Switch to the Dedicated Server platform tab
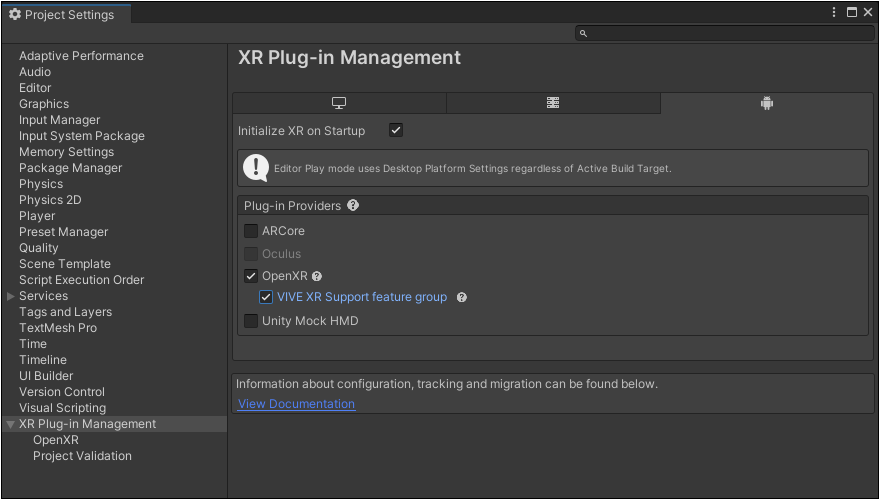The image size is (880, 500). (553, 103)
